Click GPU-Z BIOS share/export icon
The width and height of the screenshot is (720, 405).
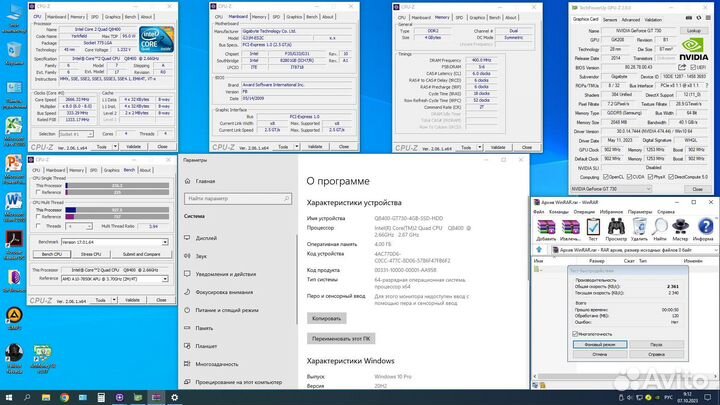[x=682, y=67]
